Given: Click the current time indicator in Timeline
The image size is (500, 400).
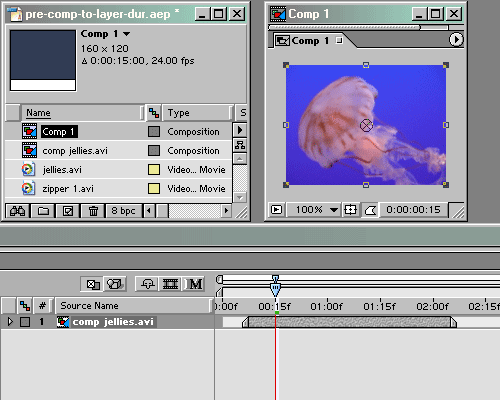Looking at the screenshot, I should 275,289.
